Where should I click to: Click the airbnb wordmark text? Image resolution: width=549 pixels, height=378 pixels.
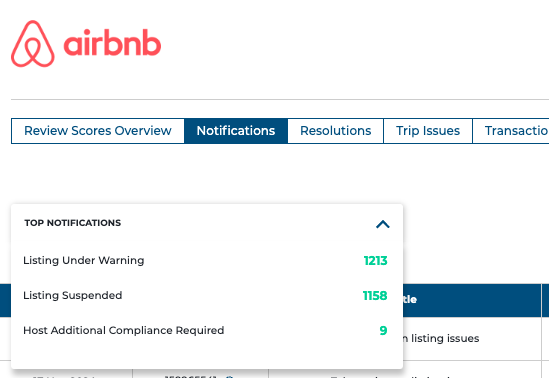pos(112,43)
